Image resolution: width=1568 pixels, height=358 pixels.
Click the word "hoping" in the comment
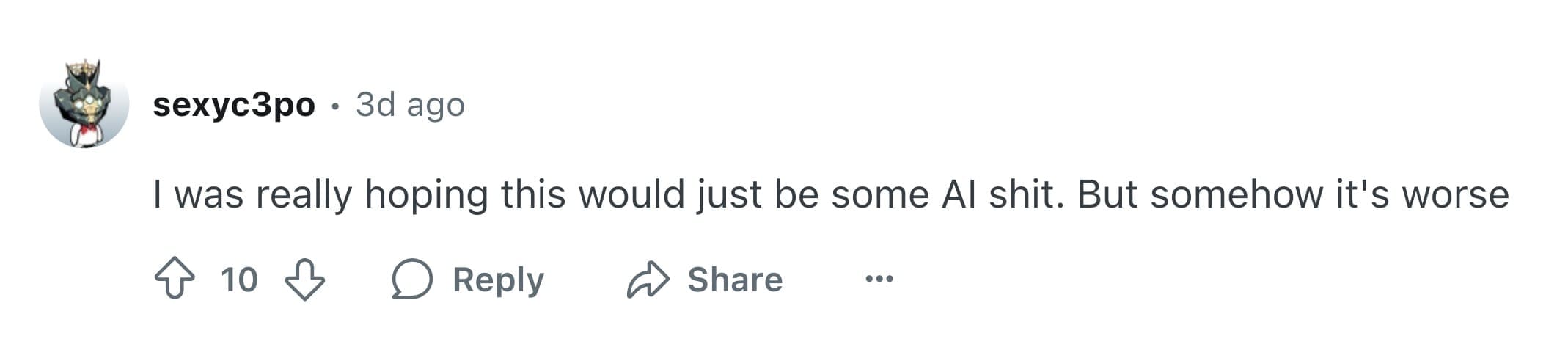[426, 196]
